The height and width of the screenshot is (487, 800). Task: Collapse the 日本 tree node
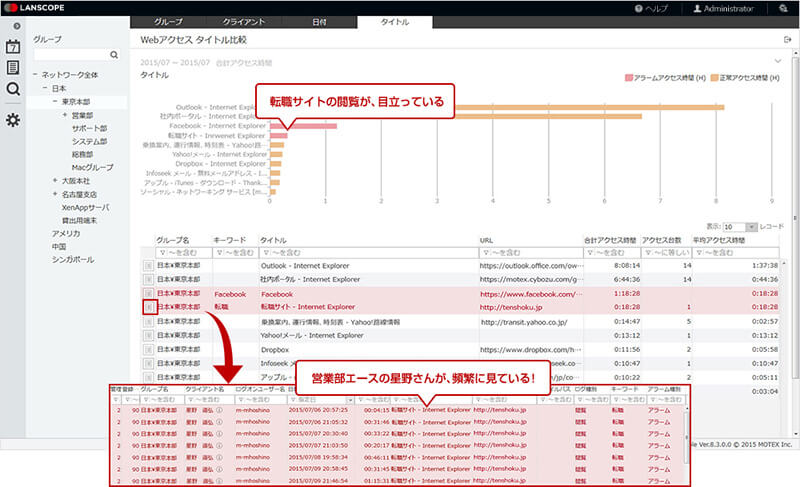click(45, 88)
